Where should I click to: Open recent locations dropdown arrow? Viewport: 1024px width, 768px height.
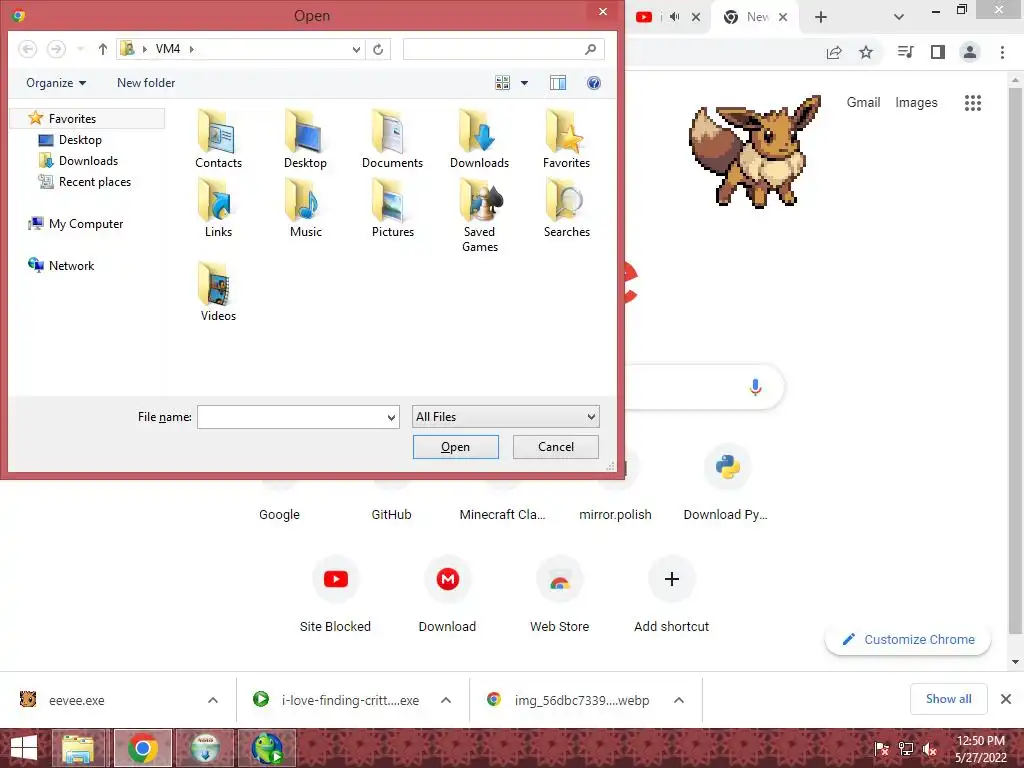tap(80, 49)
